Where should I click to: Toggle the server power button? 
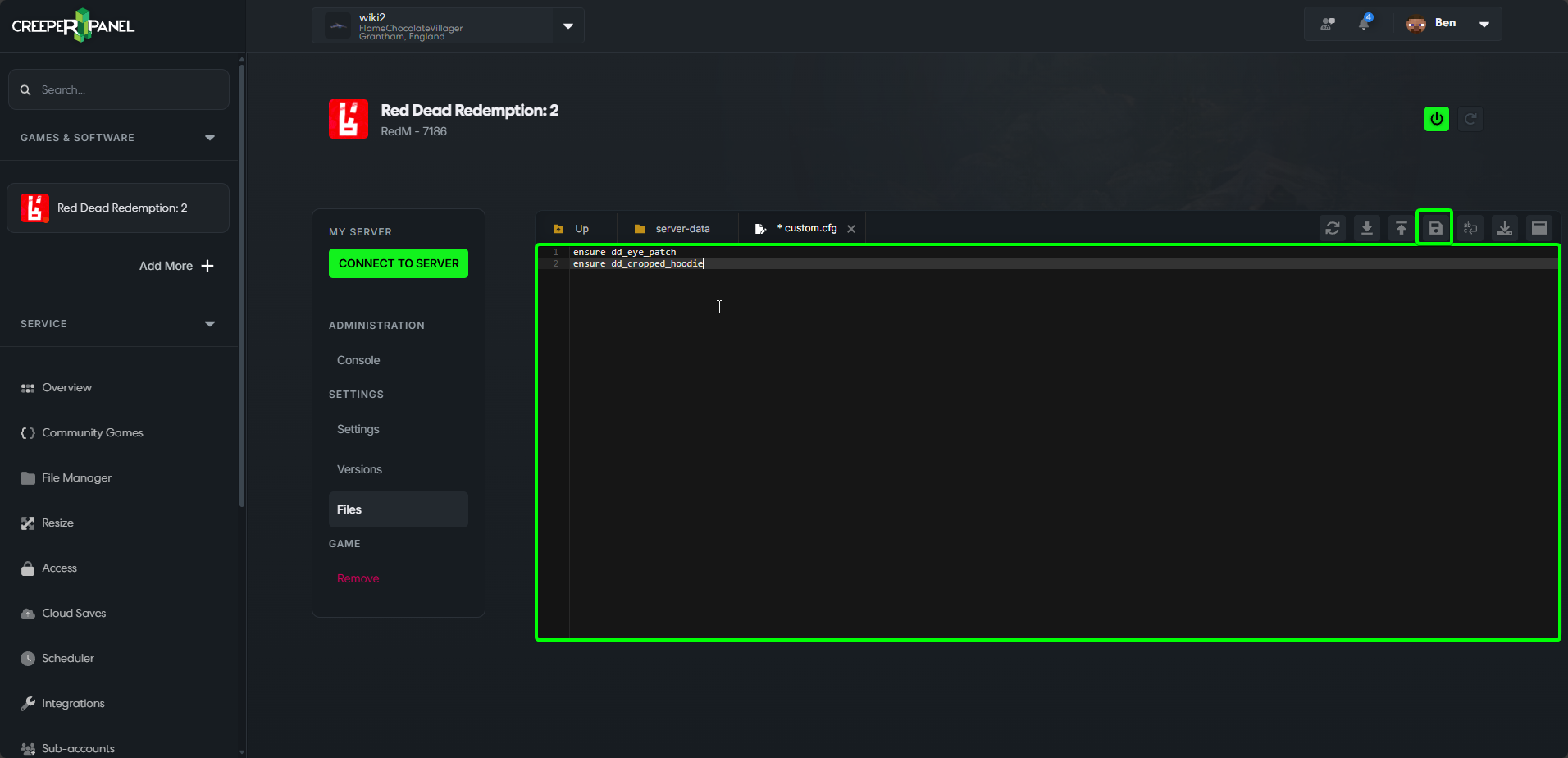coord(1436,118)
